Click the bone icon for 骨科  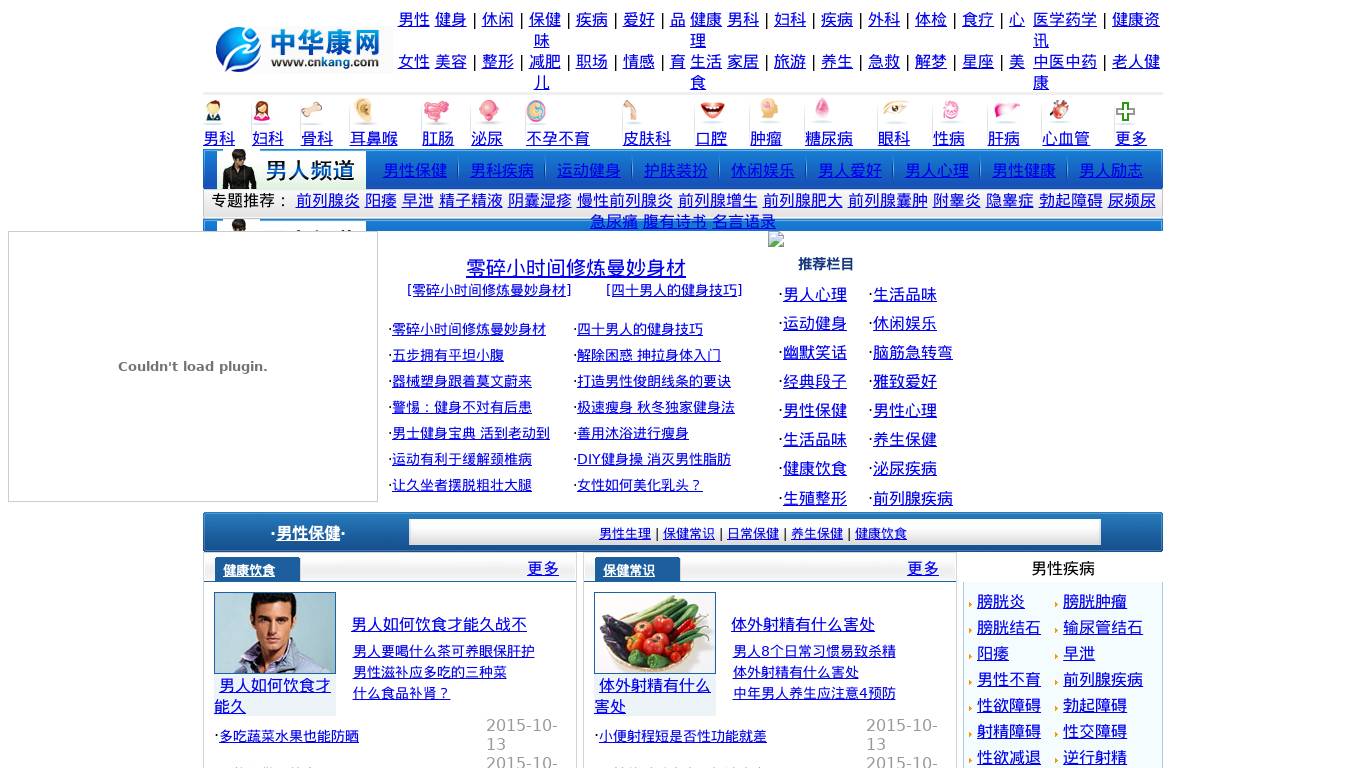311,110
